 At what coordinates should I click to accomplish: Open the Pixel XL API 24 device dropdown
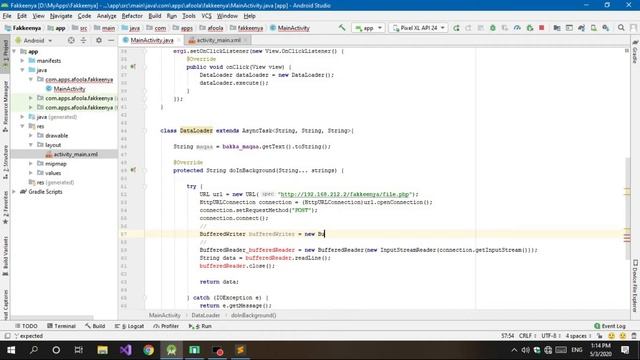click(x=418, y=28)
